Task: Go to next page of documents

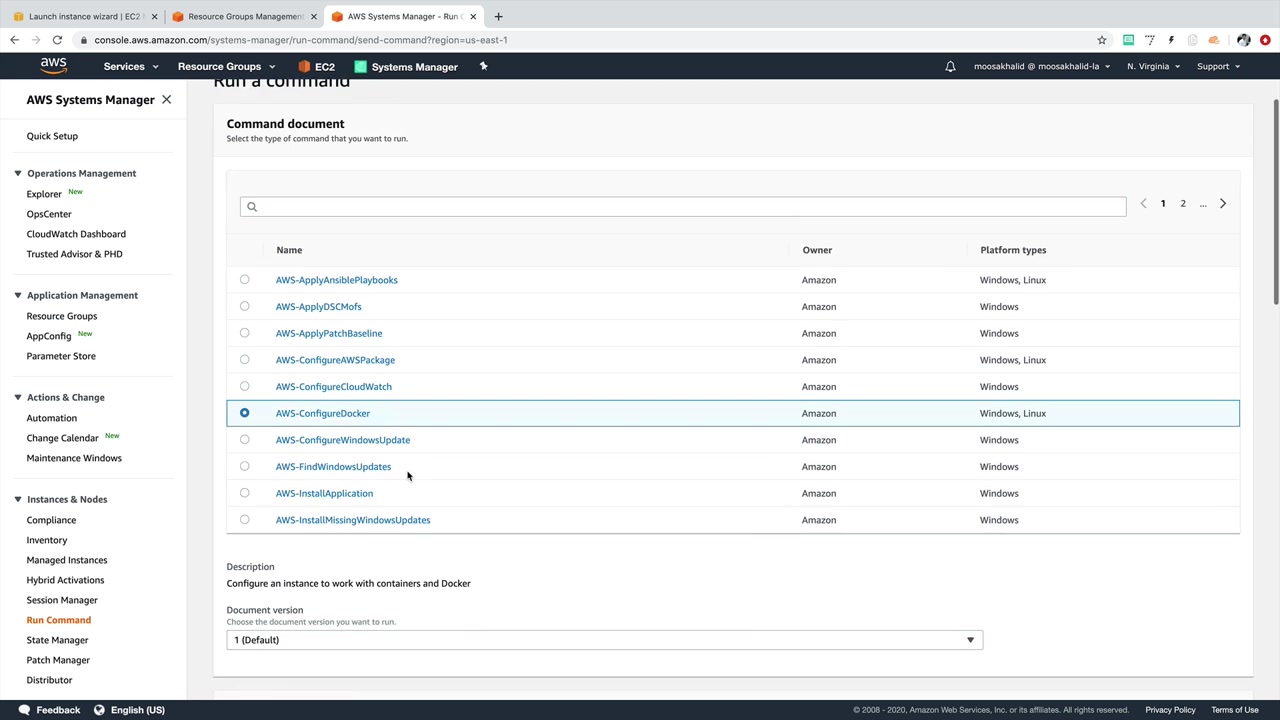Action: (1222, 204)
